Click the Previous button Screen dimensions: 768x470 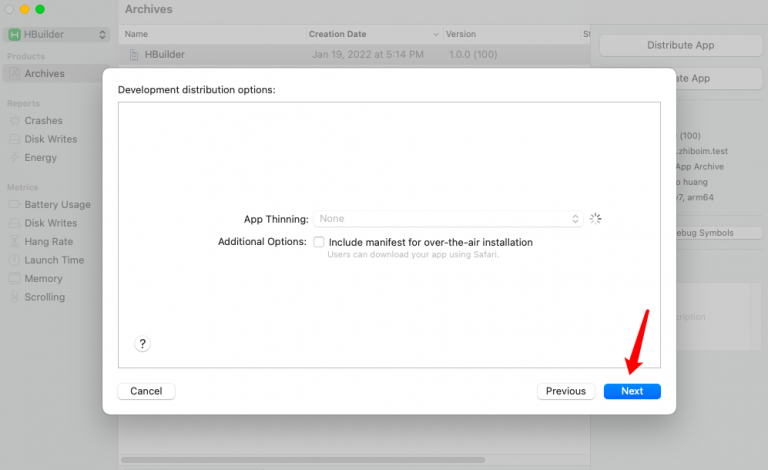click(x=565, y=391)
